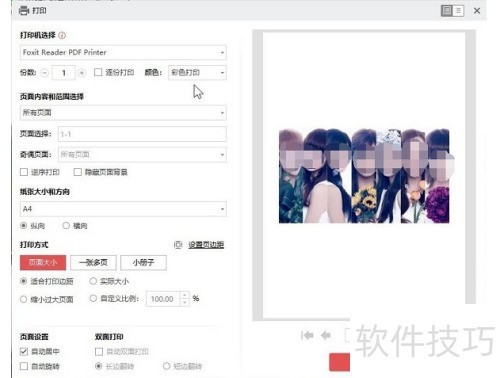Screen dimensions: 500x378
Task: Toggle auto center (自动居中) checkbox
Action: coord(24,351)
